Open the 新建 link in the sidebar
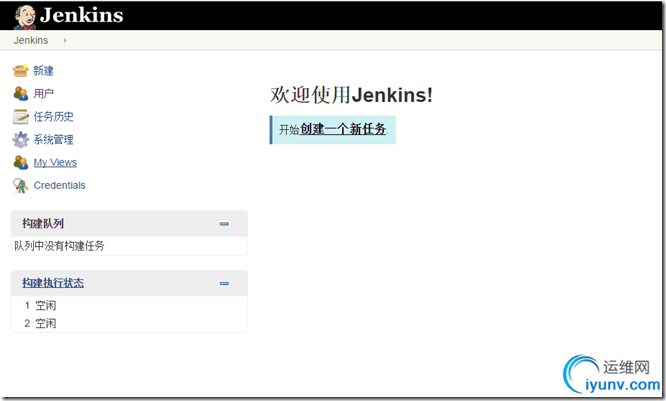This screenshot has width=666, height=401. pos(43,71)
